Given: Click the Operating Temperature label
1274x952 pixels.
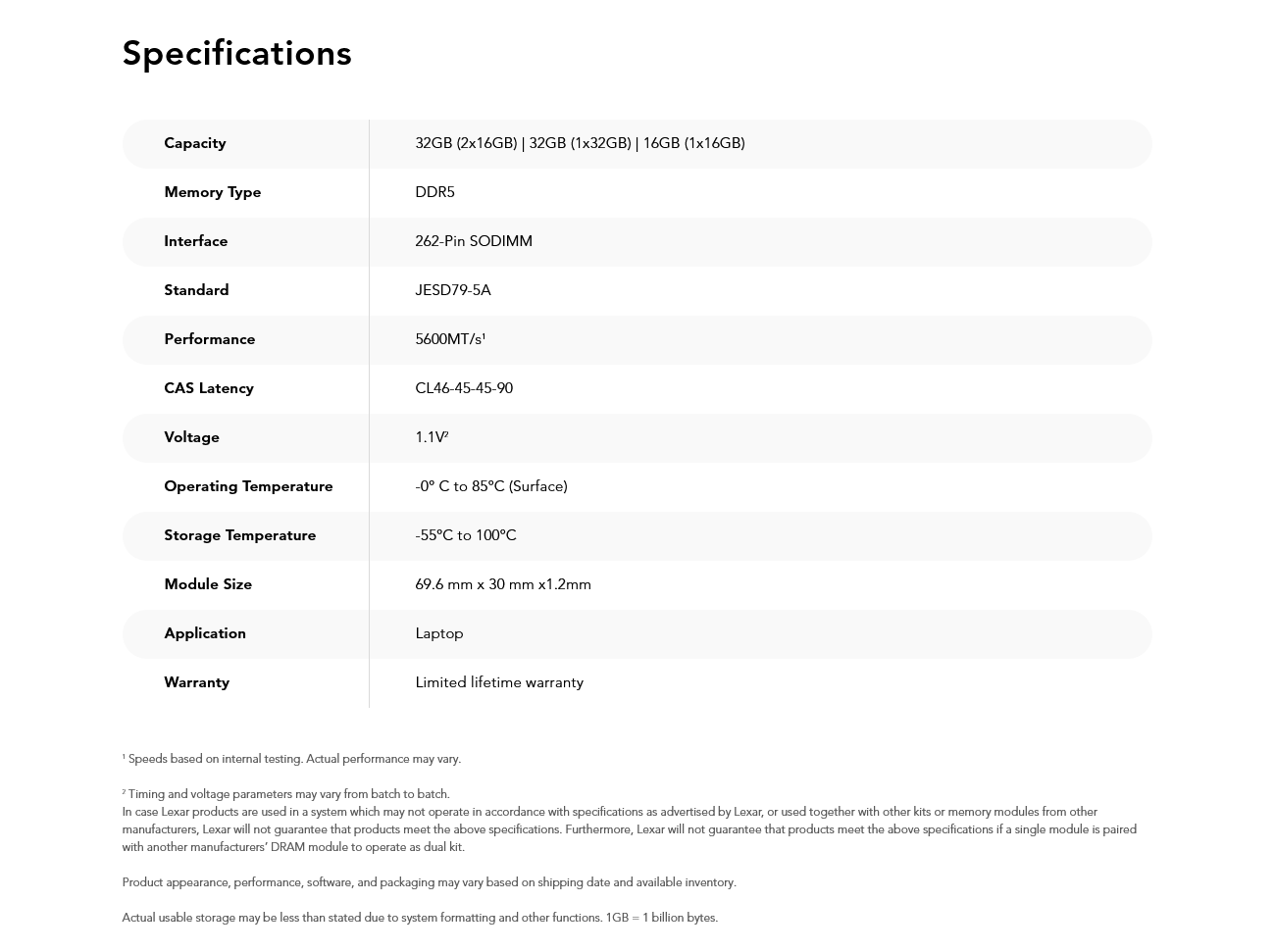Looking at the screenshot, I should click(248, 486).
